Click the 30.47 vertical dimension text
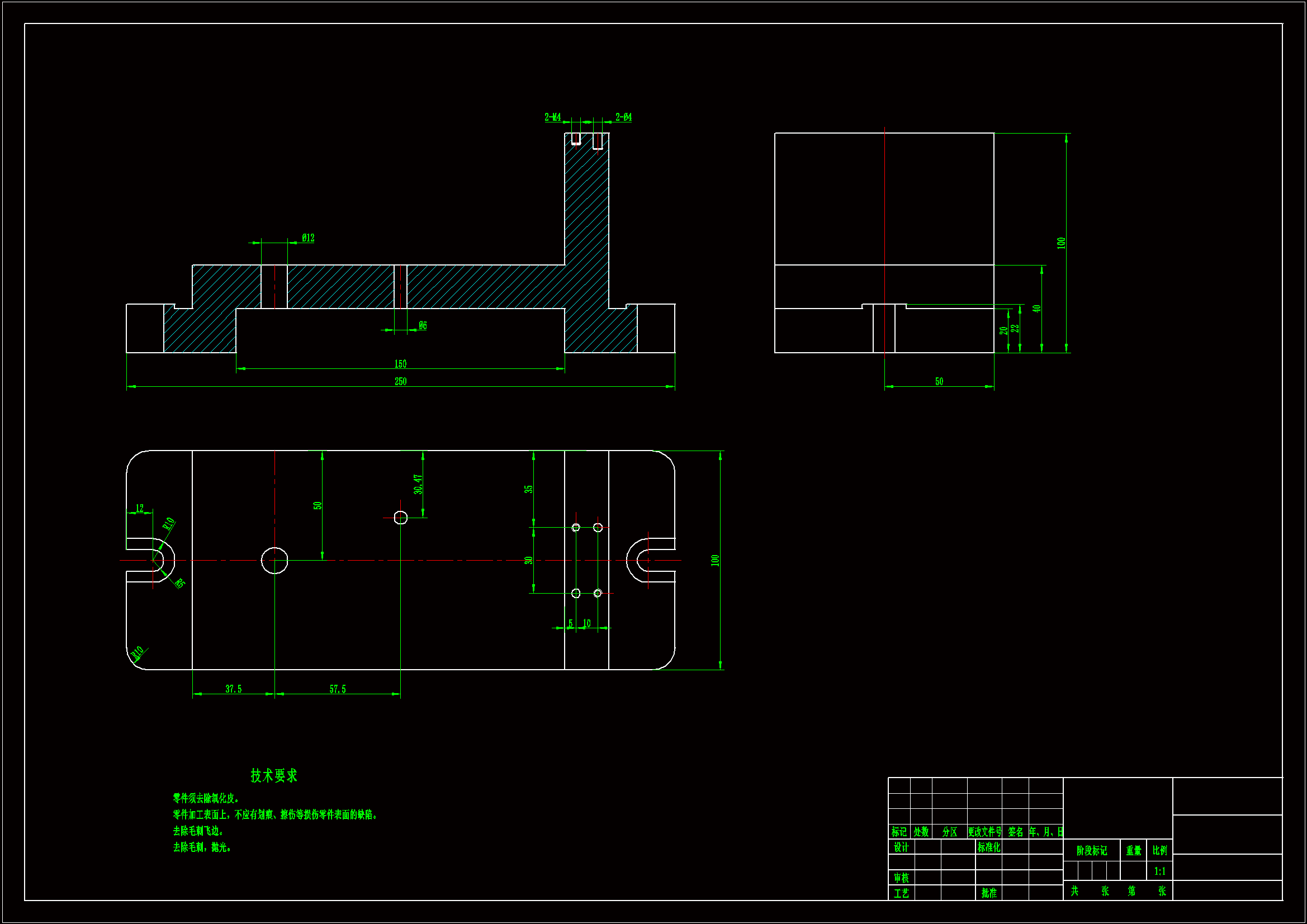 click(x=418, y=484)
